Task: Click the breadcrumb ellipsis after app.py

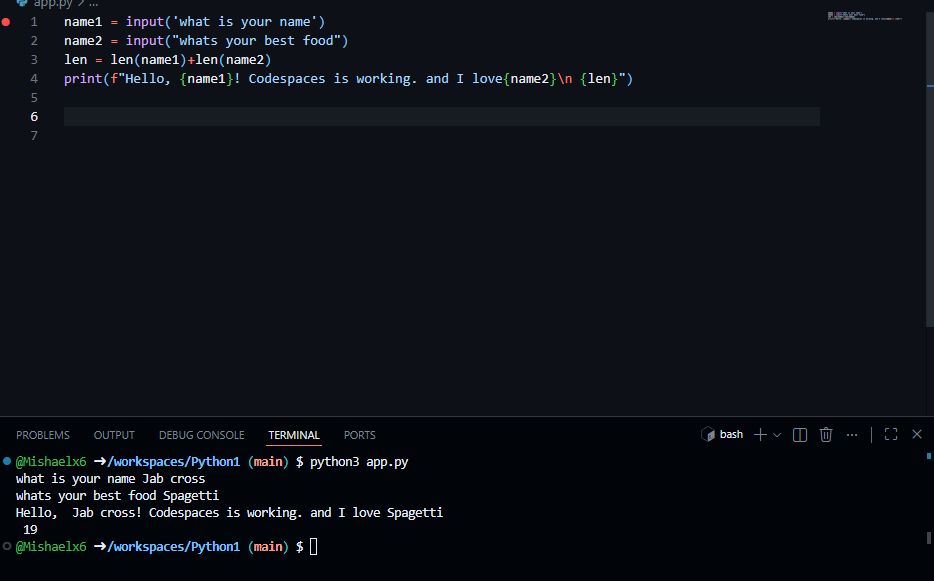Action: click(93, 4)
